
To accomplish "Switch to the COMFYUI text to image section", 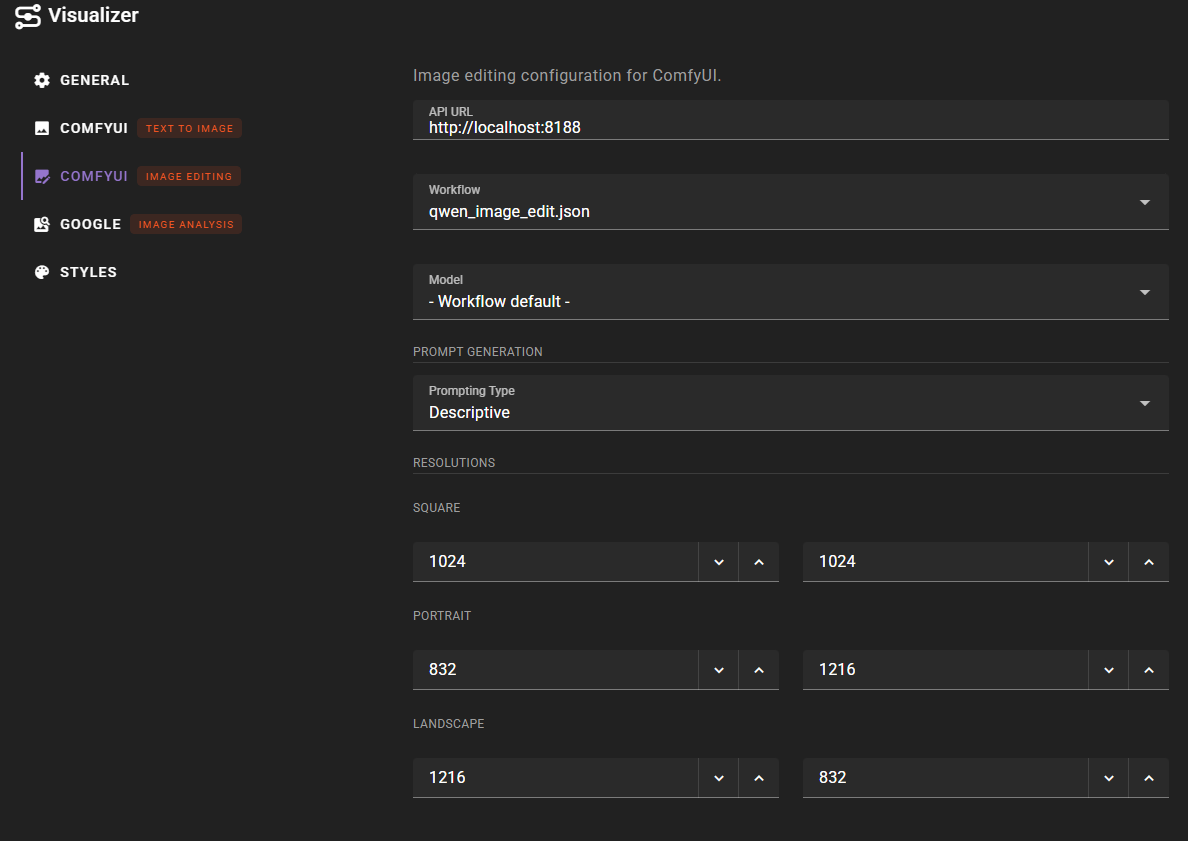I will pyautogui.click(x=94, y=128).
